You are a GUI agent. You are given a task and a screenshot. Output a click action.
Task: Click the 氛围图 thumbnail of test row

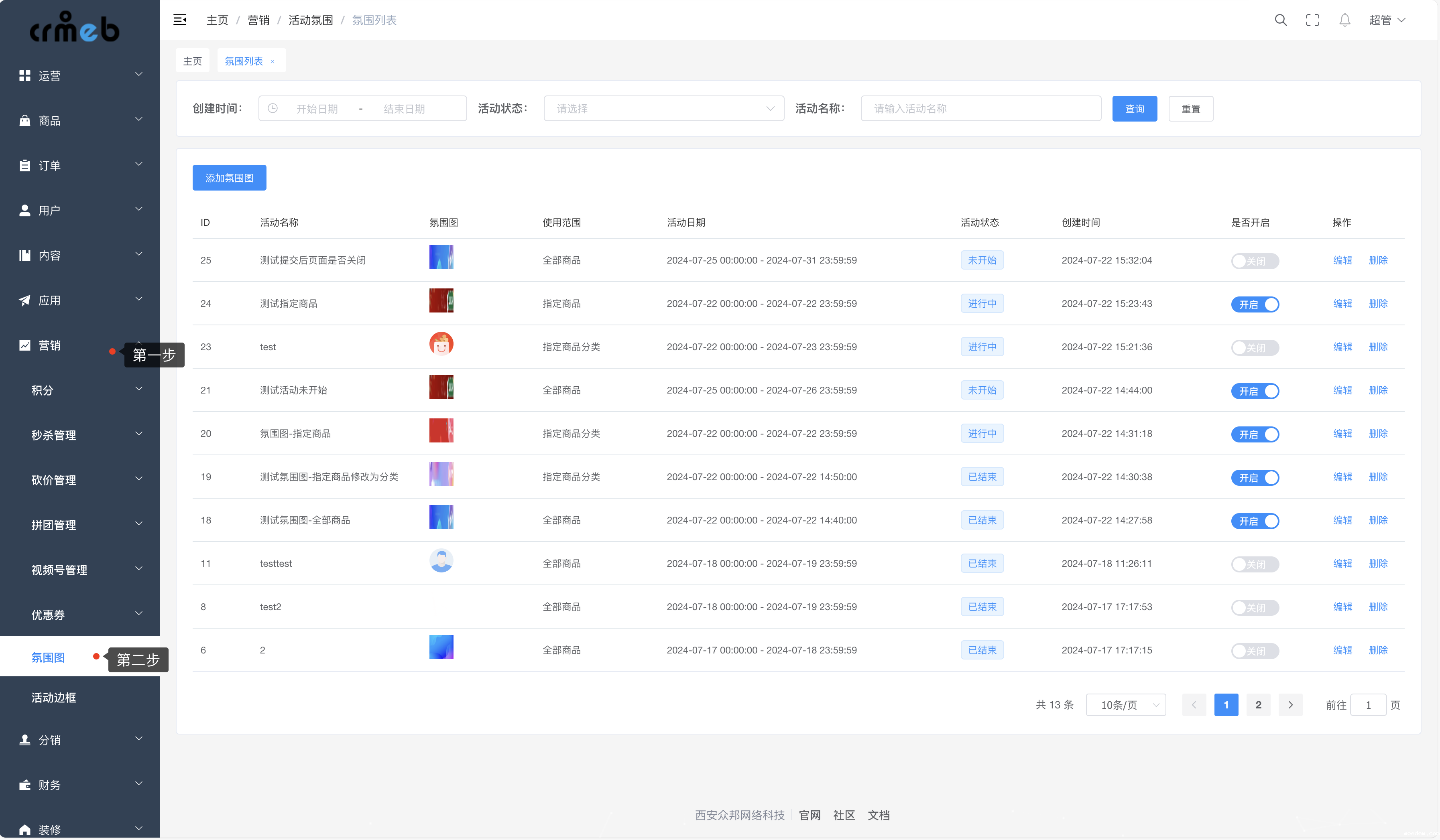point(441,344)
